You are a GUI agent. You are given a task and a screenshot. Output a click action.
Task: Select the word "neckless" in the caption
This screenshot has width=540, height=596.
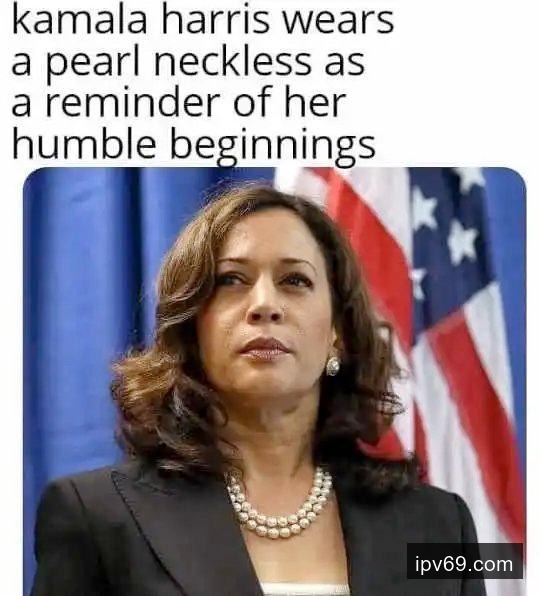pos(233,62)
